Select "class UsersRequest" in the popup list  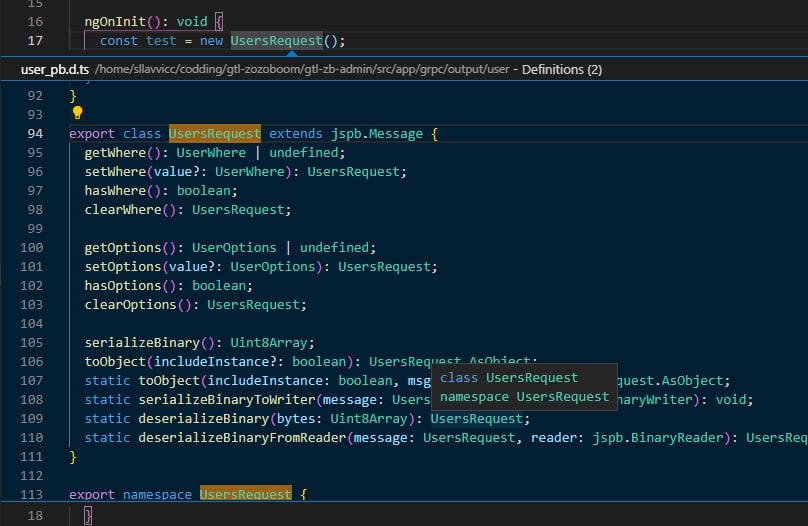coord(509,378)
